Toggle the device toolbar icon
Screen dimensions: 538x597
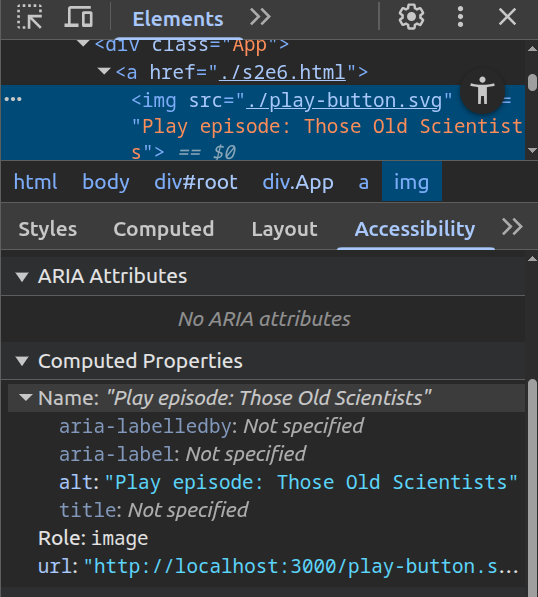[79, 17]
